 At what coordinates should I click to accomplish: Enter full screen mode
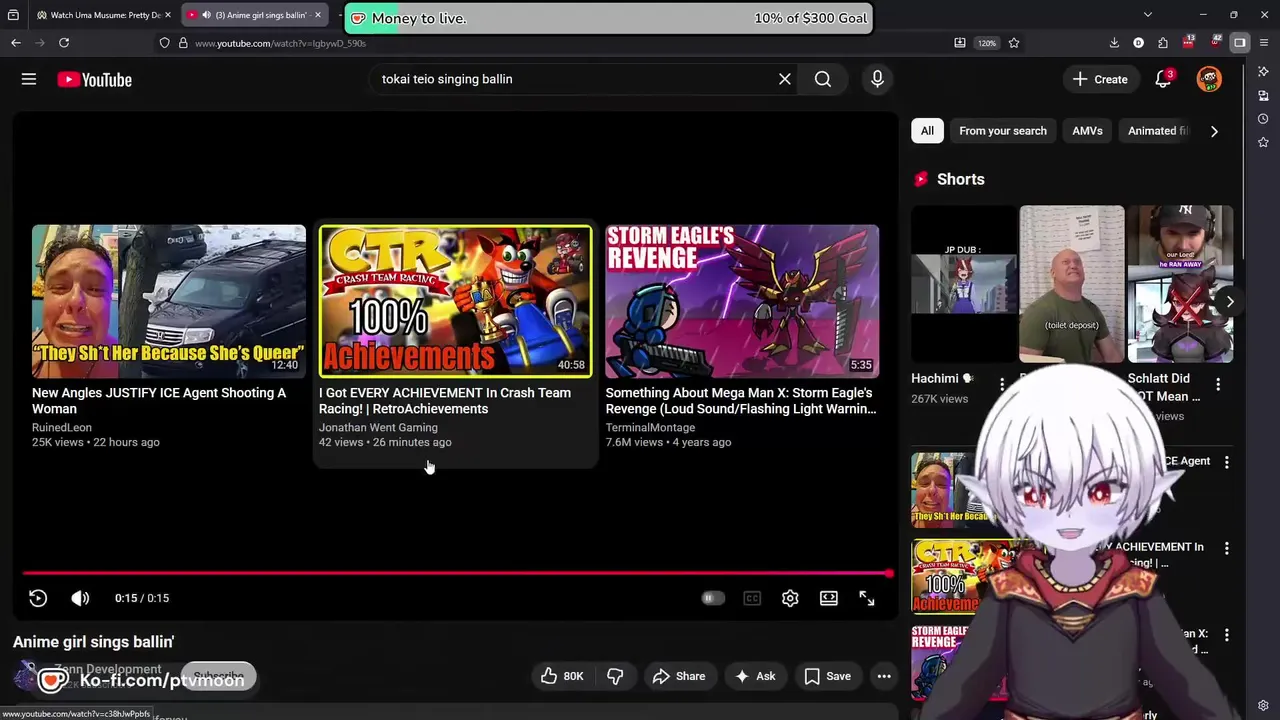pyautogui.click(x=867, y=598)
